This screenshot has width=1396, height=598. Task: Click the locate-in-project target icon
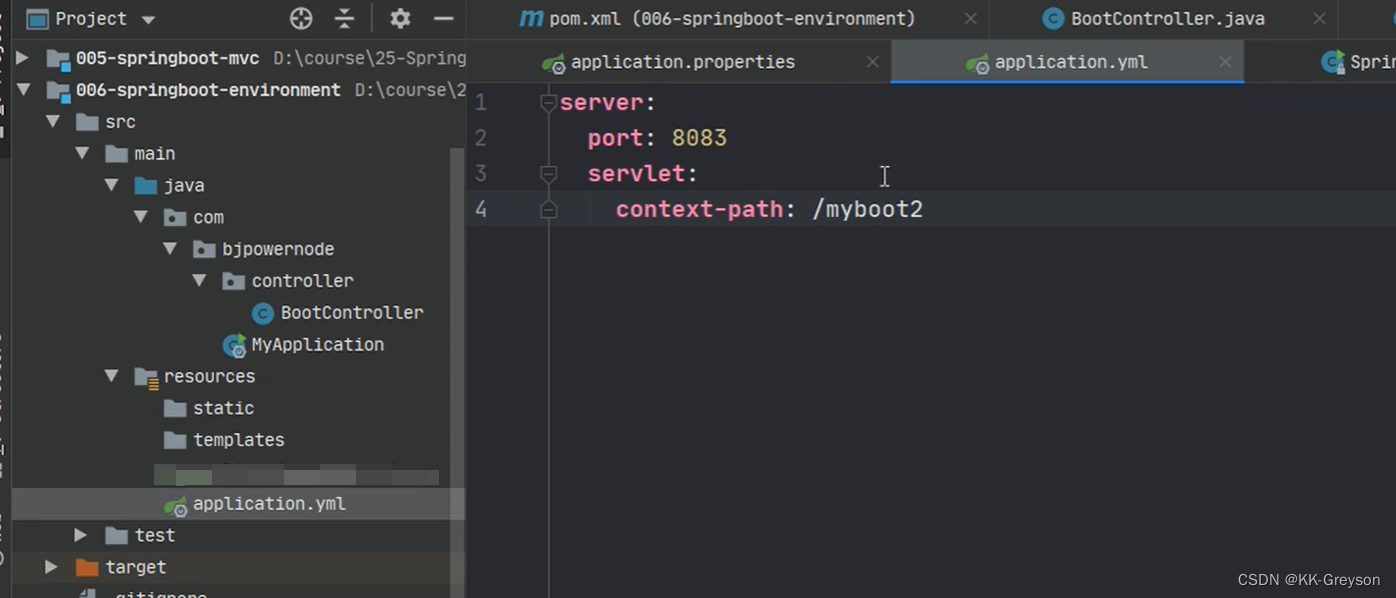click(x=301, y=18)
